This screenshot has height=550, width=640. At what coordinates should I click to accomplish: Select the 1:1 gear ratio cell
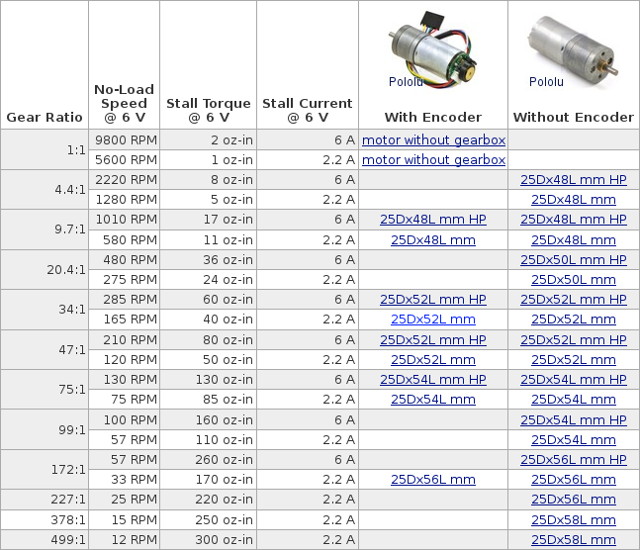point(44,150)
